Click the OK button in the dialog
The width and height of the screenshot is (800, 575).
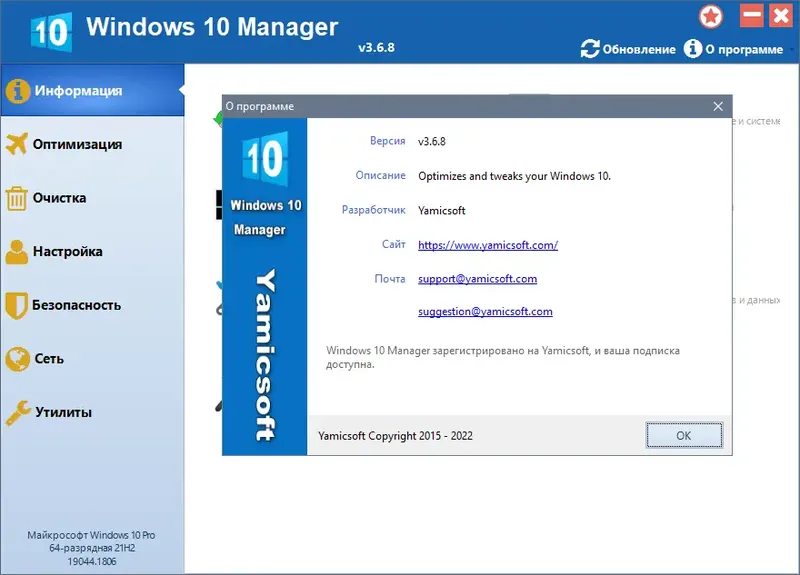(x=684, y=435)
